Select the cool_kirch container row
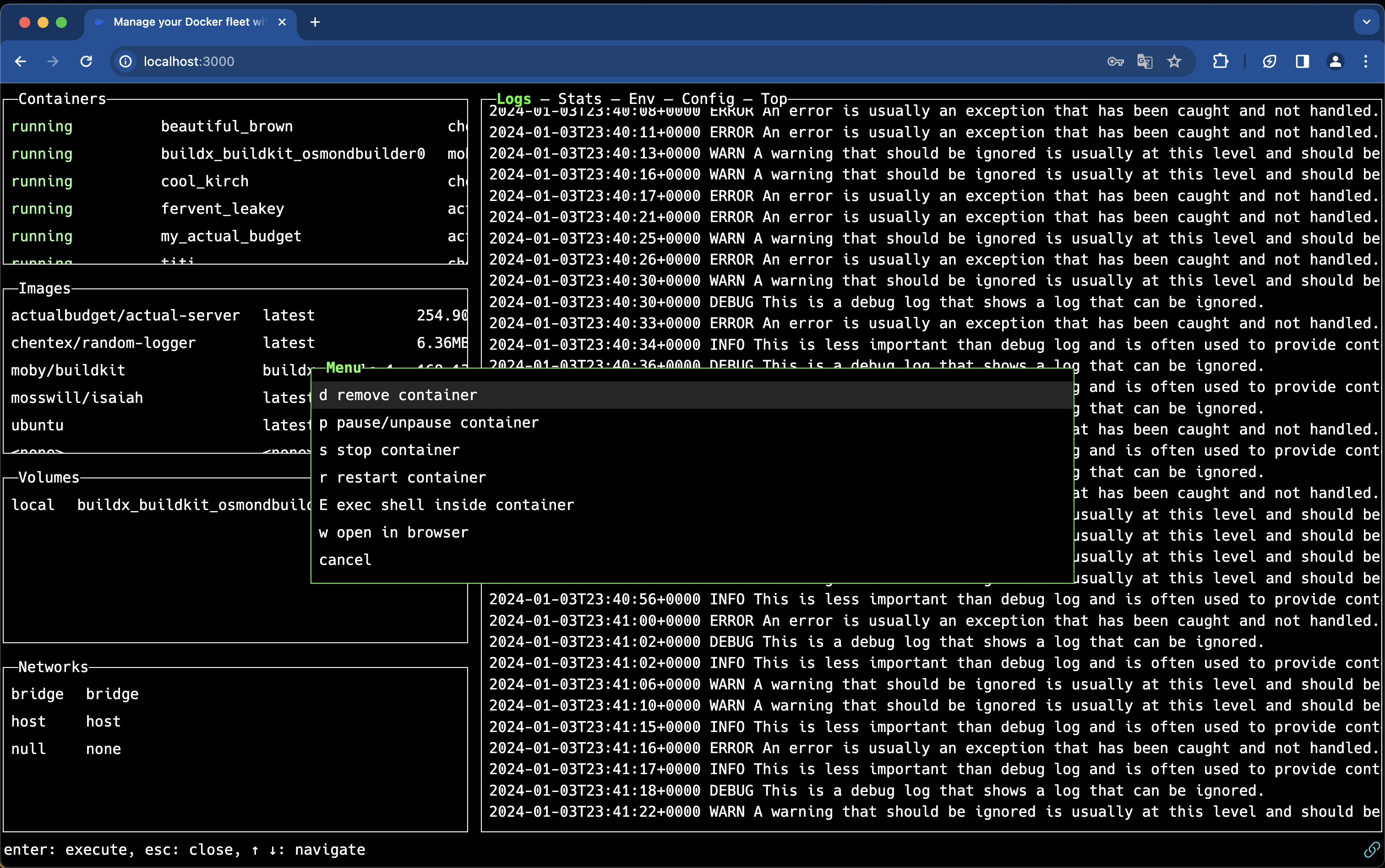This screenshot has width=1385, height=868. pos(204,181)
